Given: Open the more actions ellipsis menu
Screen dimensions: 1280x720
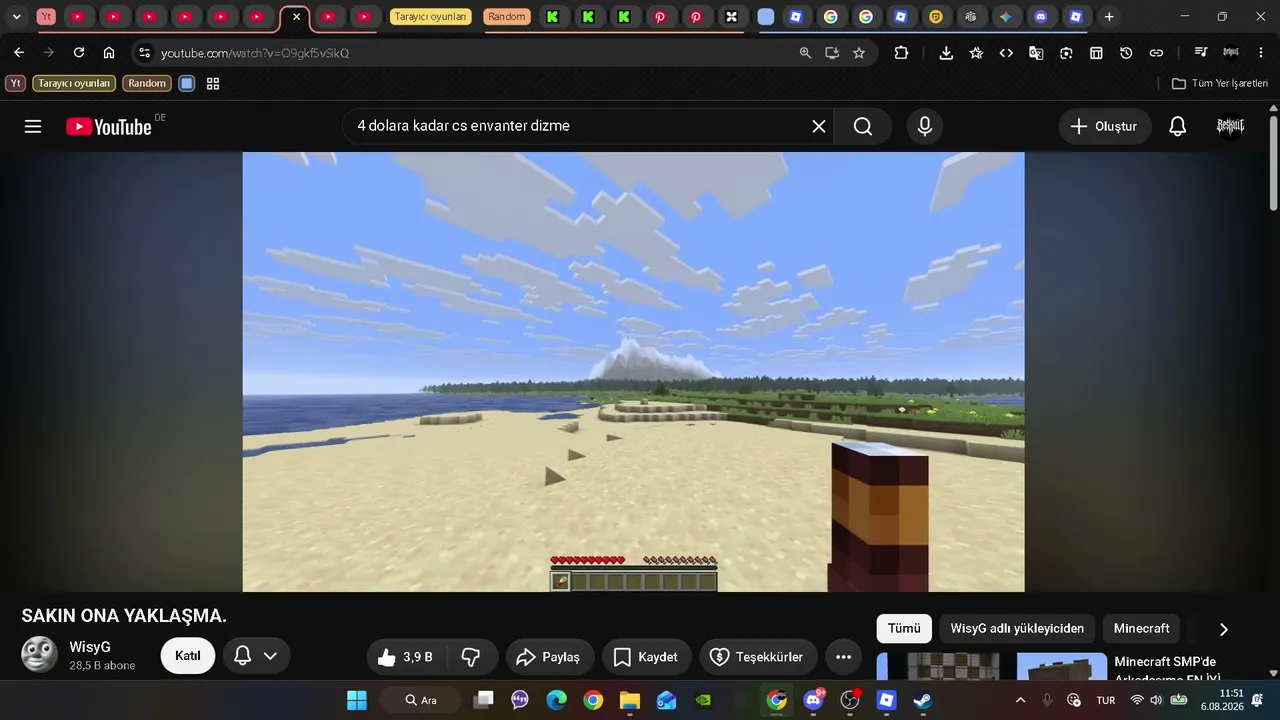Looking at the screenshot, I should pos(843,657).
